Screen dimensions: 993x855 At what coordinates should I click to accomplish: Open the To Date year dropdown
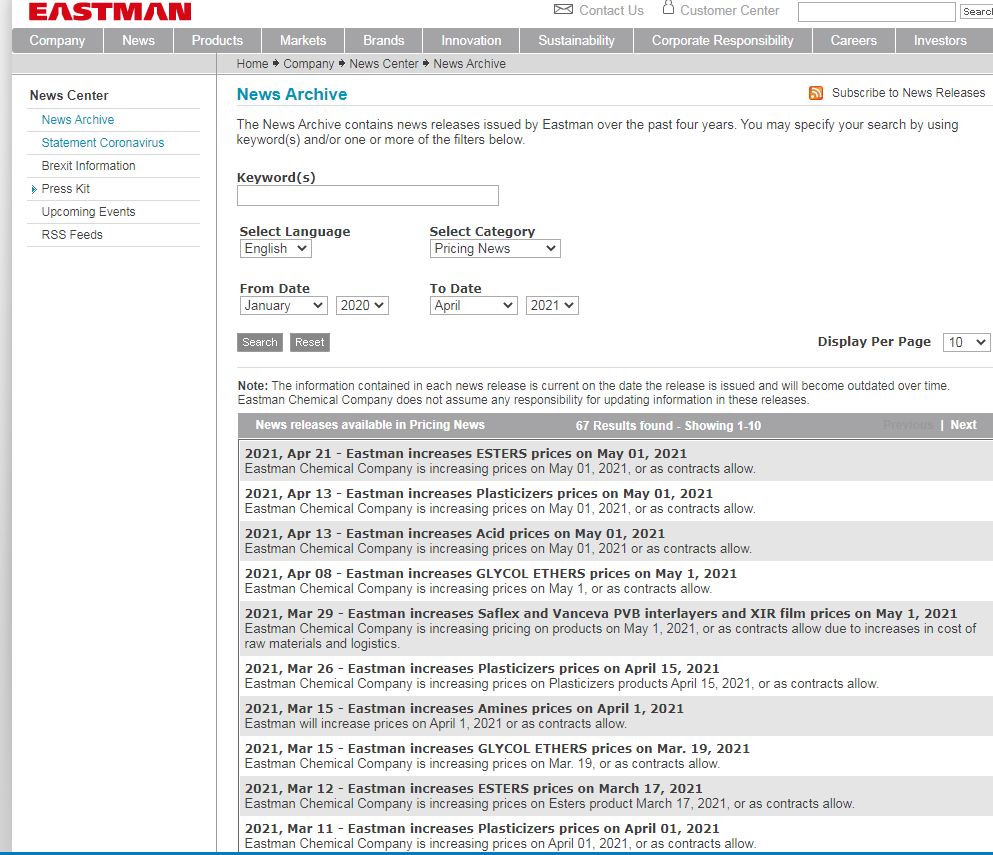(x=552, y=306)
